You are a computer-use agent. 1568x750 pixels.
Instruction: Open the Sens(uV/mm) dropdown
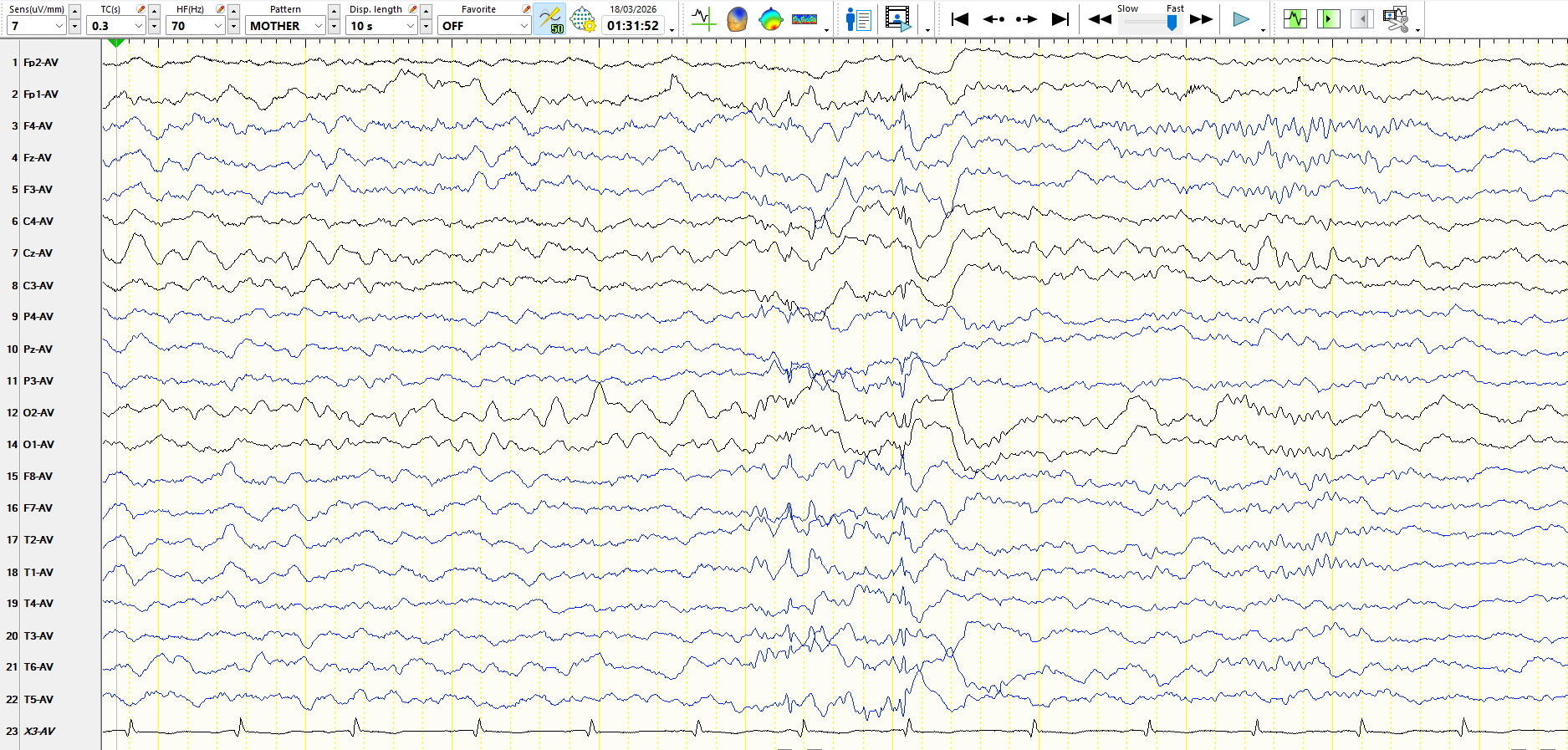click(x=36, y=26)
